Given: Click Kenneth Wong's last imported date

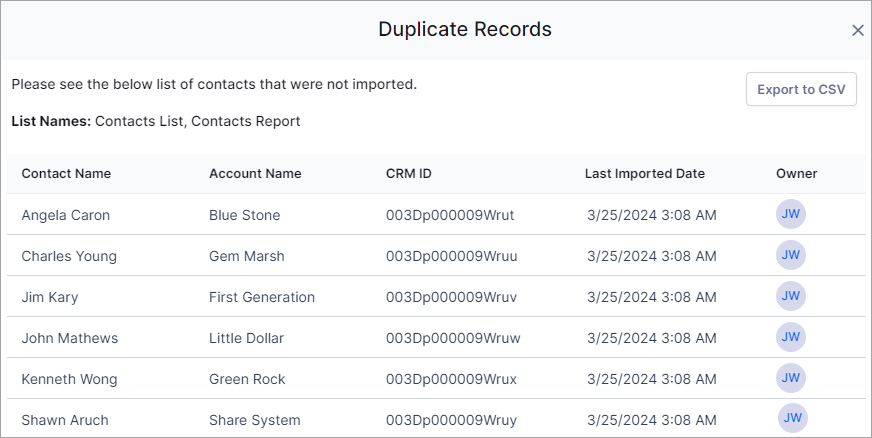Looking at the screenshot, I should [652, 379].
